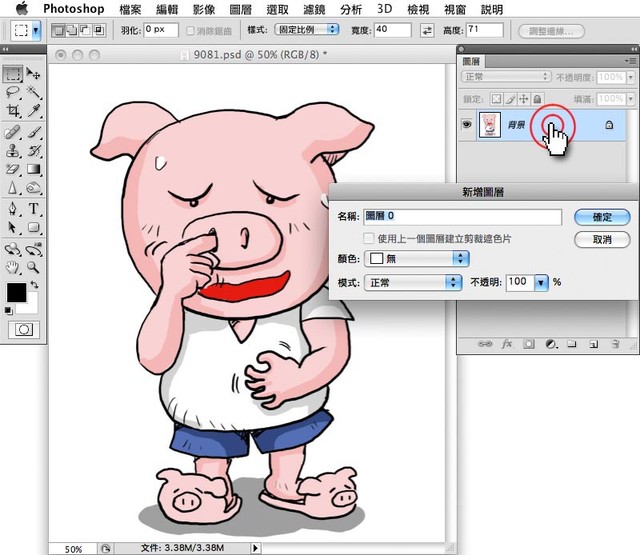Open the tool preset picker arrow
This screenshot has width=640, height=555.
coord(36,31)
